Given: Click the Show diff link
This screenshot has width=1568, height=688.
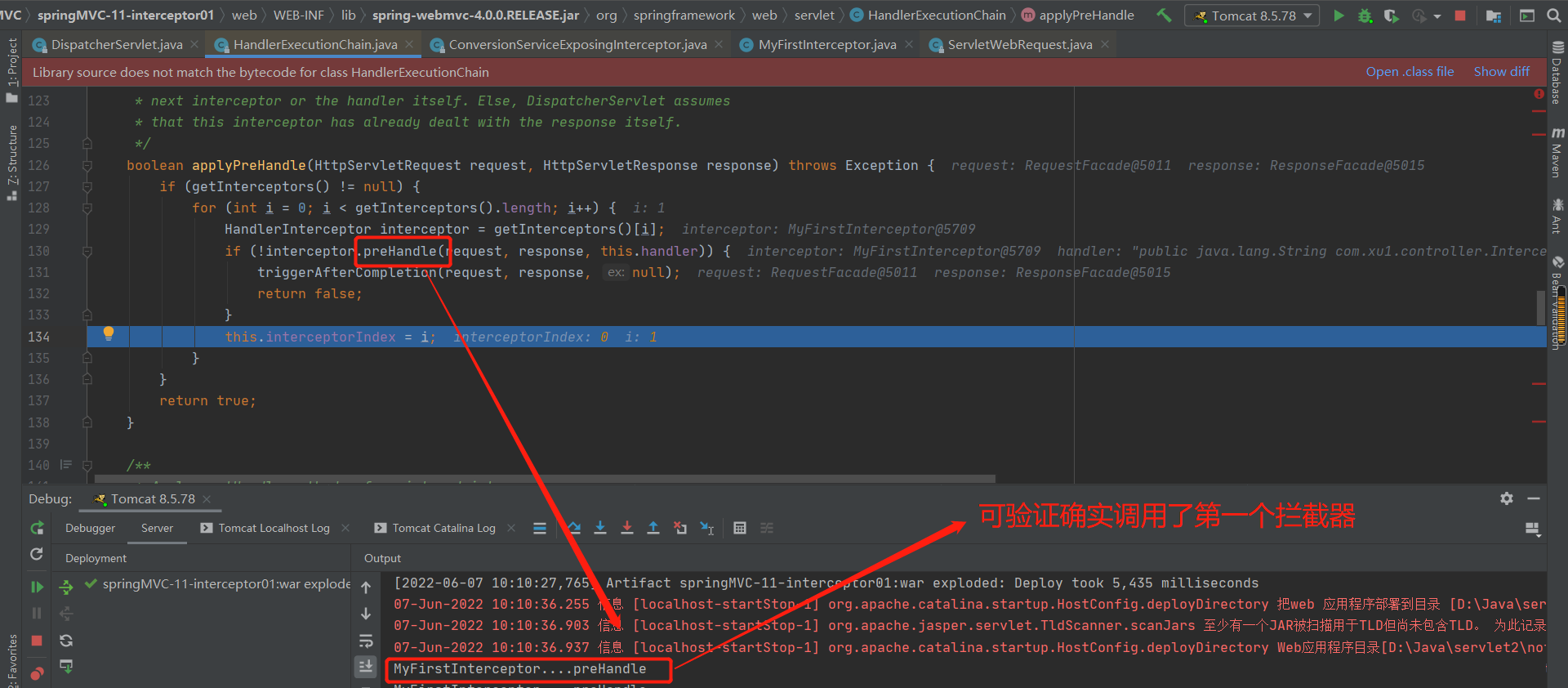Looking at the screenshot, I should [1501, 72].
